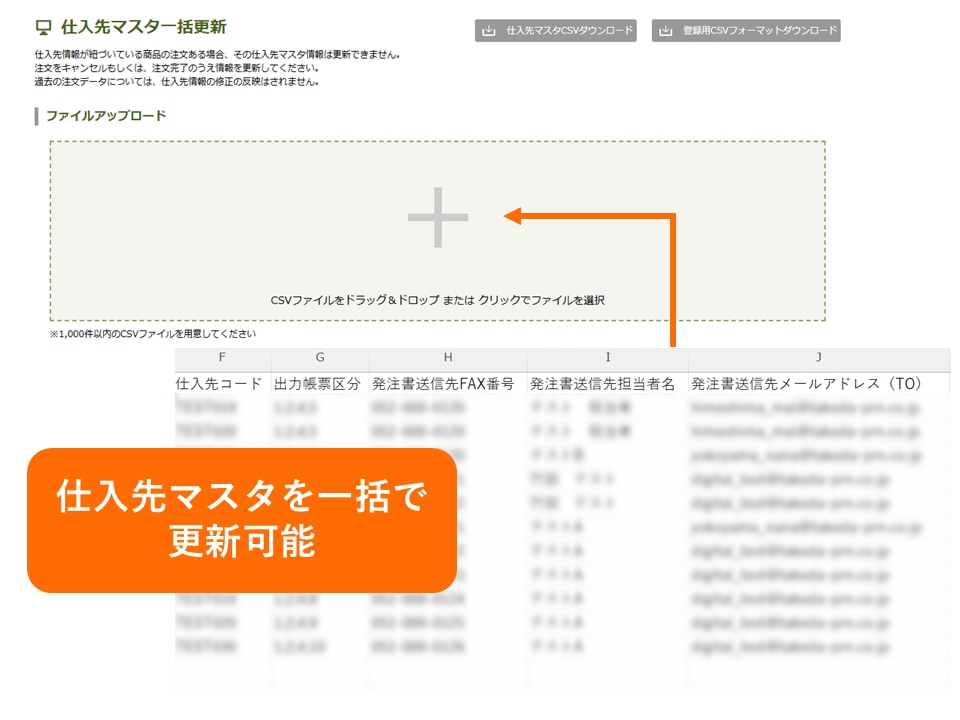Click the 仕入先マスター括更新 page title
Image resolution: width=960 pixels, height=720 pixels.
coord(143,27)
